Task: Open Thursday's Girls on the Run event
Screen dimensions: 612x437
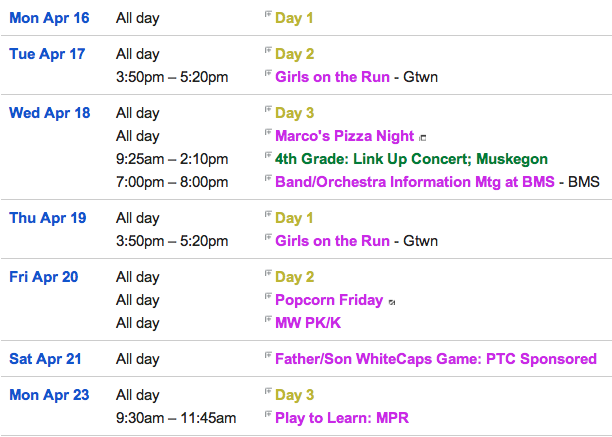Action: tap(333, 241)
